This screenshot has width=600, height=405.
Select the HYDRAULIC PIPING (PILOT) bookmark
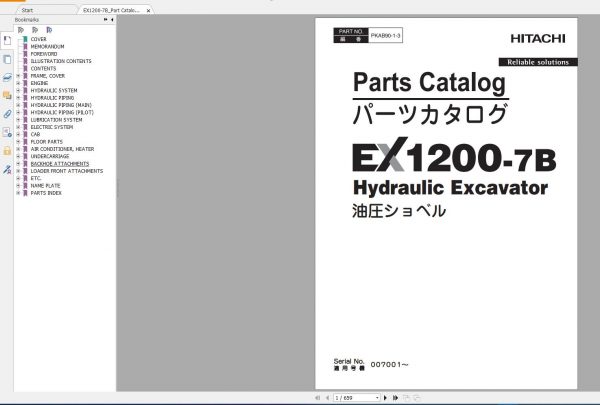(x=62, y=113)
